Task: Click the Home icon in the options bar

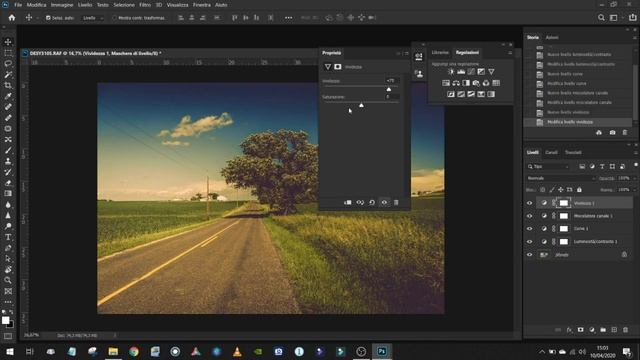Action: (12, 18)
